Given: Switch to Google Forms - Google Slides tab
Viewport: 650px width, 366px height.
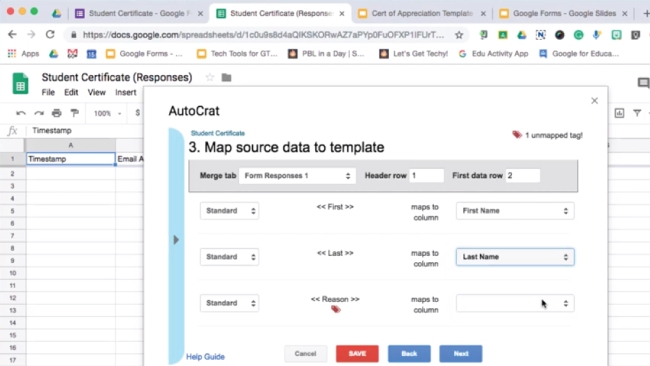Looking at the screenshot, I should point(563,14).
